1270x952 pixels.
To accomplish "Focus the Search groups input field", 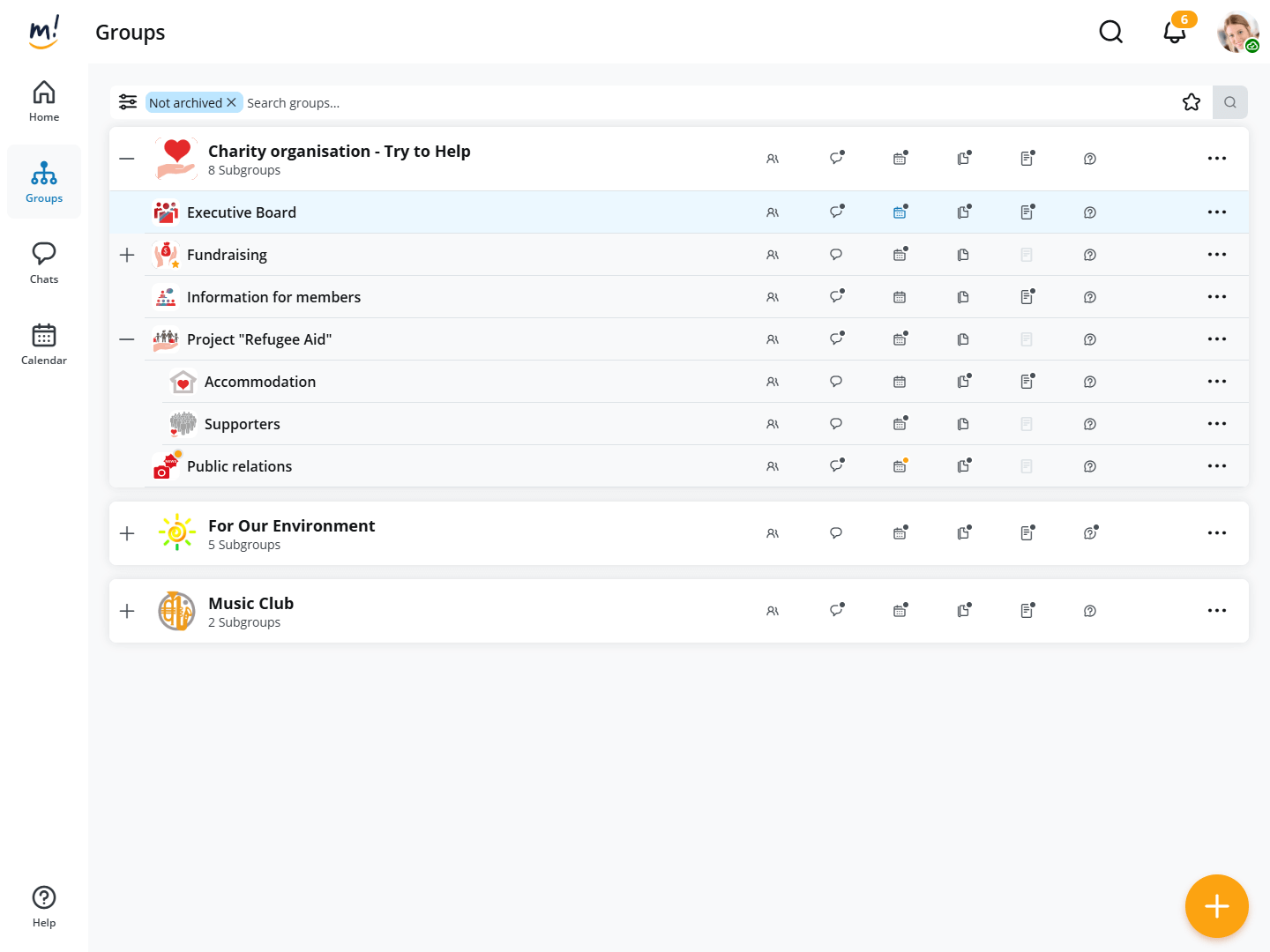I will click(x=706, y=103).
